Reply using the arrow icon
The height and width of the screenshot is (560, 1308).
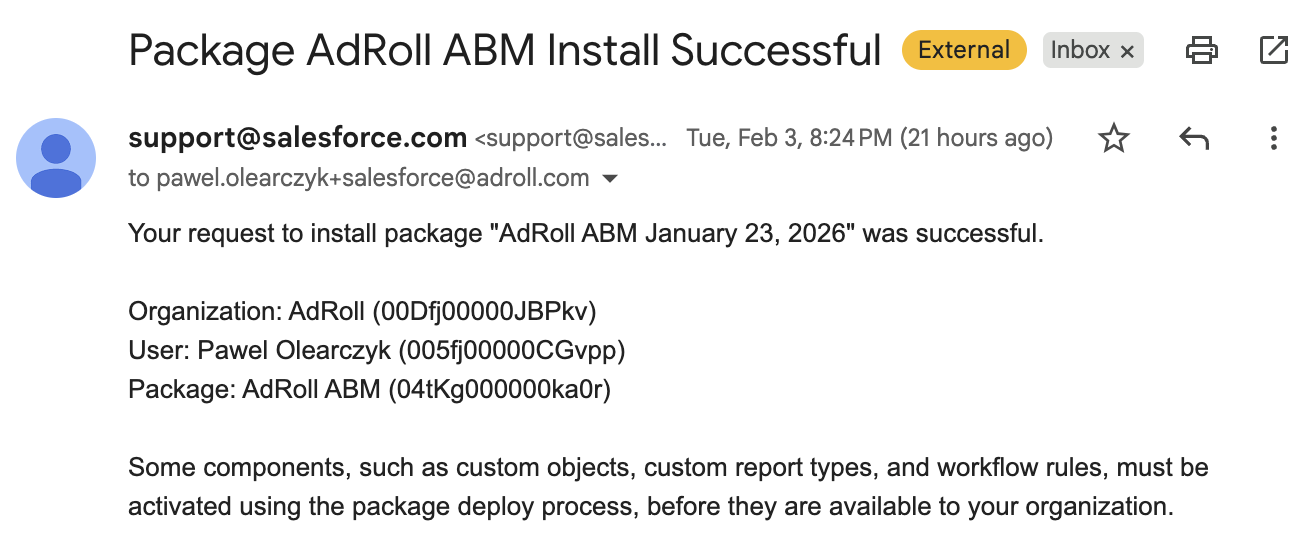pos(1194,139)
